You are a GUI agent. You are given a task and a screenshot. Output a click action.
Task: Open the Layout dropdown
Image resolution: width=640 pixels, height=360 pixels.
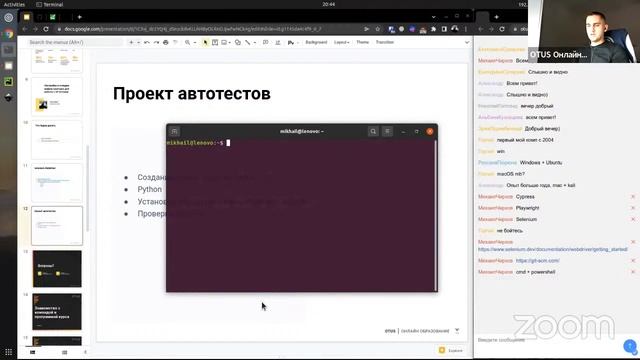(x=341, y=42)
